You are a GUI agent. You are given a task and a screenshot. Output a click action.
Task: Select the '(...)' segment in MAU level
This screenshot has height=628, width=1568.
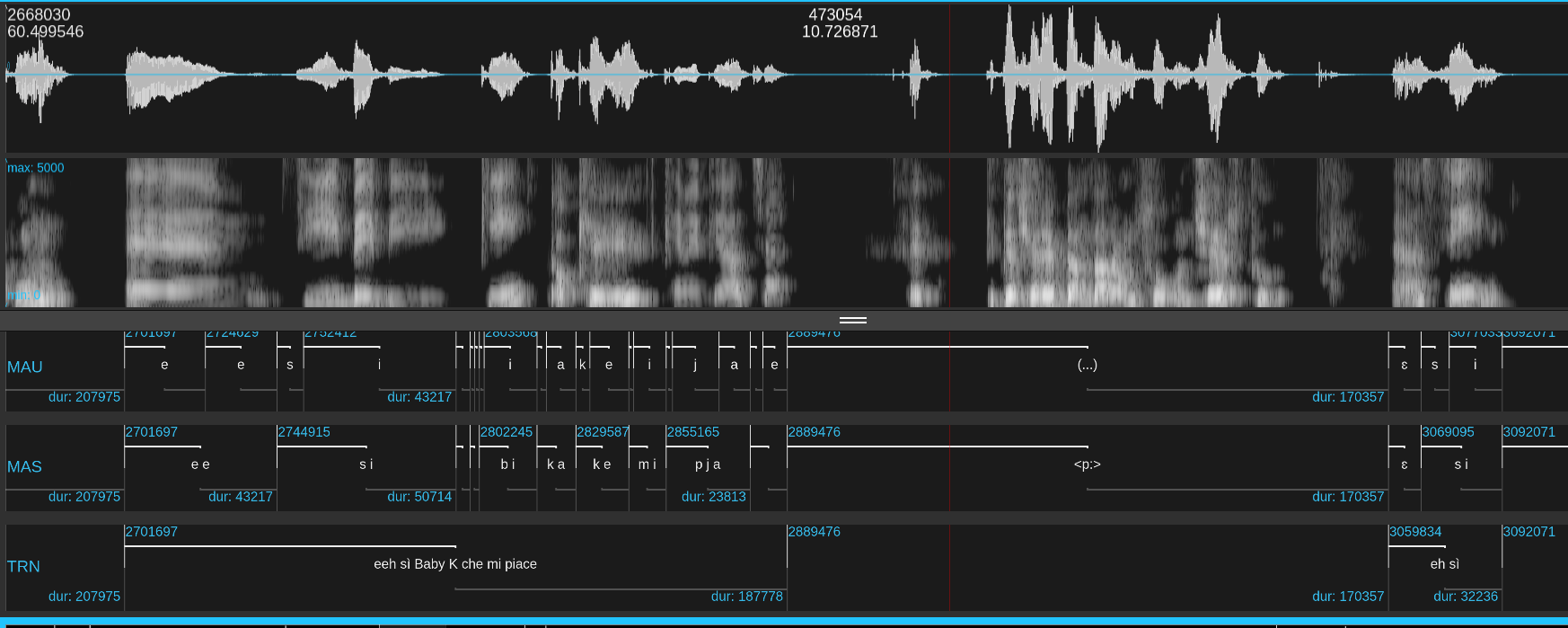(x=1087, y=365)
